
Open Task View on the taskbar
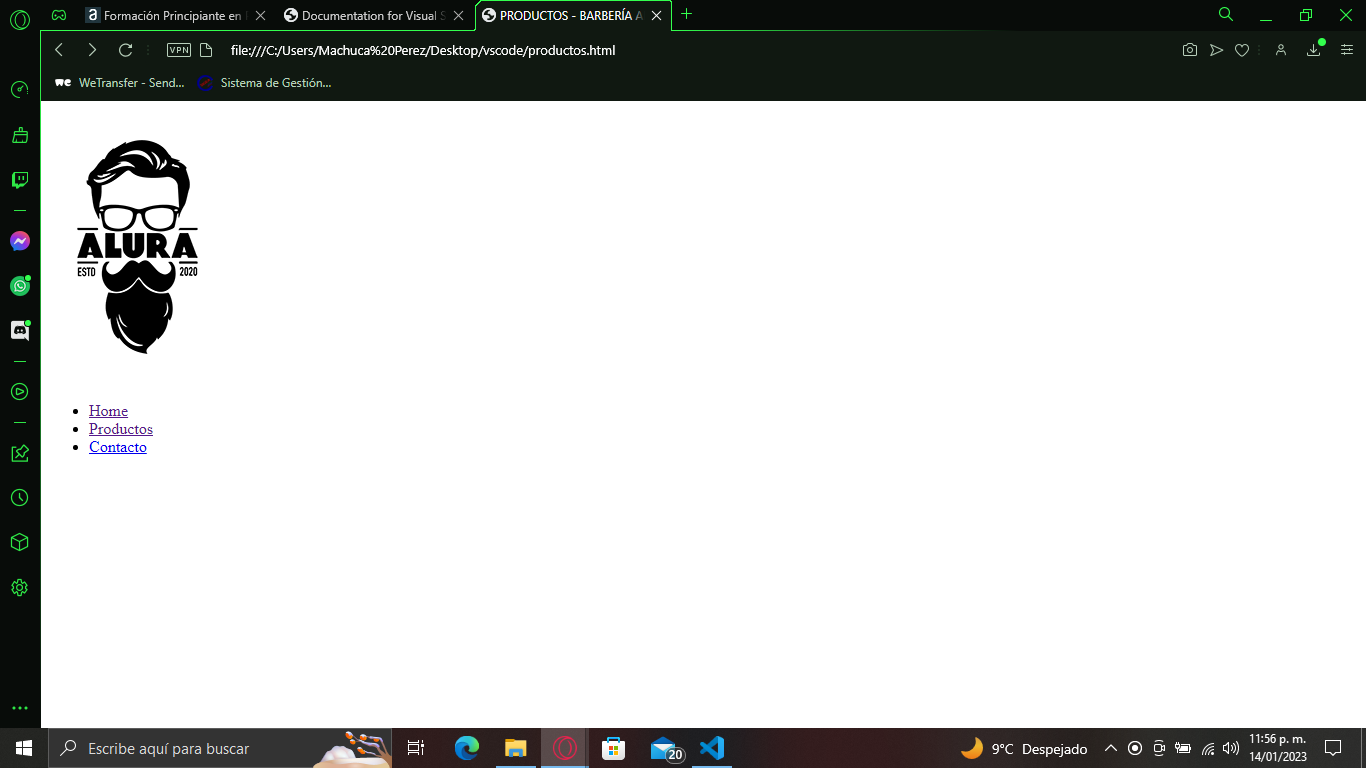(416, 748)
